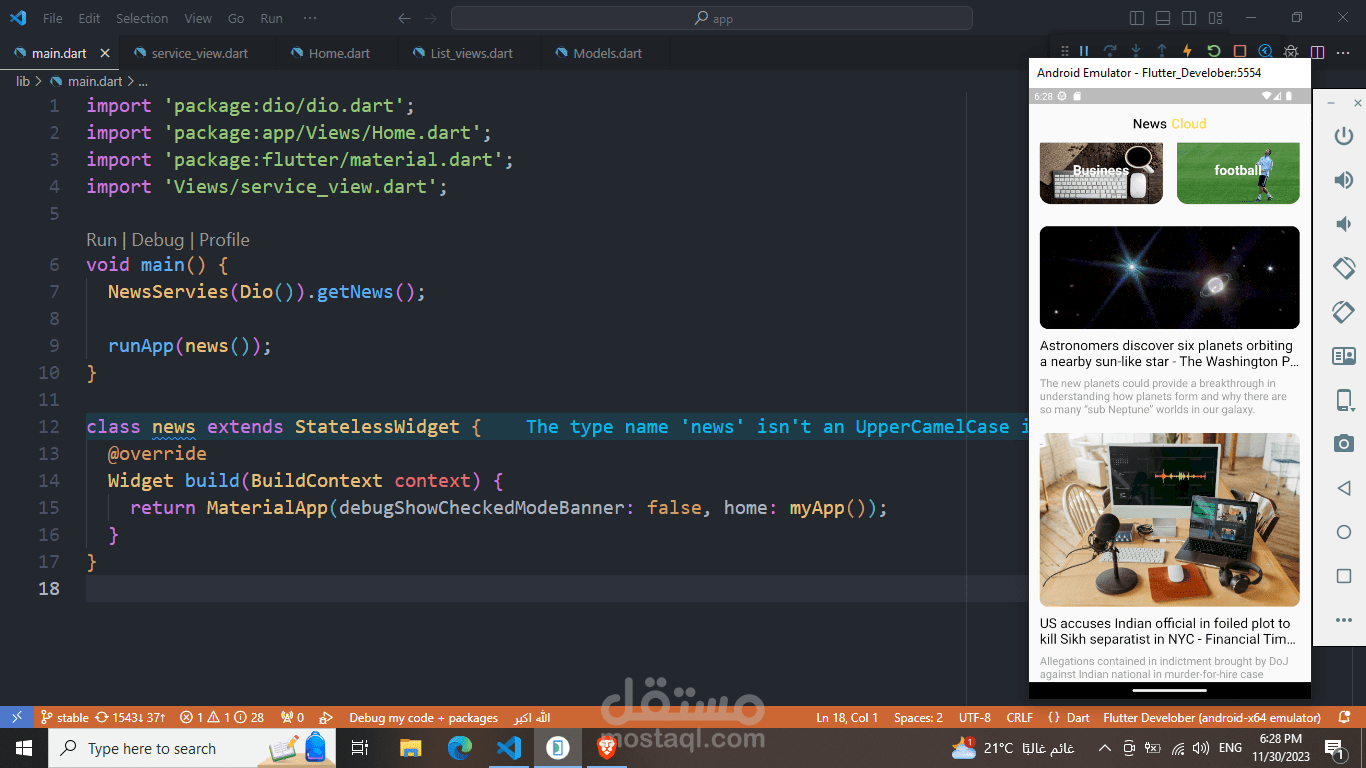Restart debugging with the green circular arrow
Screen dimensions: 1366x768
pos(1213,51)
